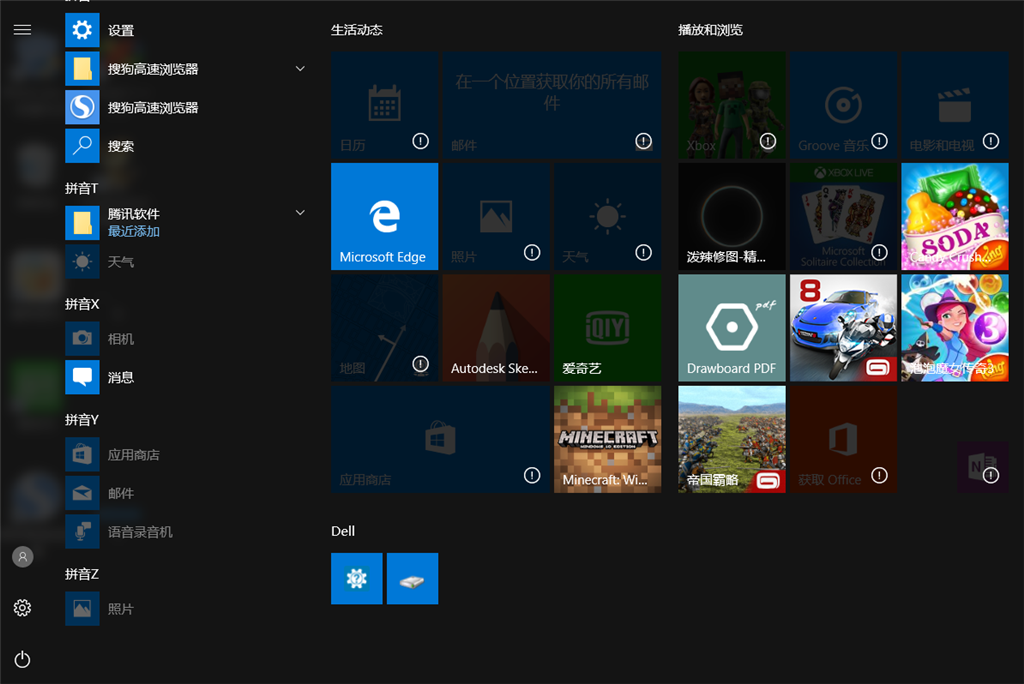This screenshot has height=684, width=1024.
Task: Open the 电影和电视 tile
Action: (x=955, y=105)
